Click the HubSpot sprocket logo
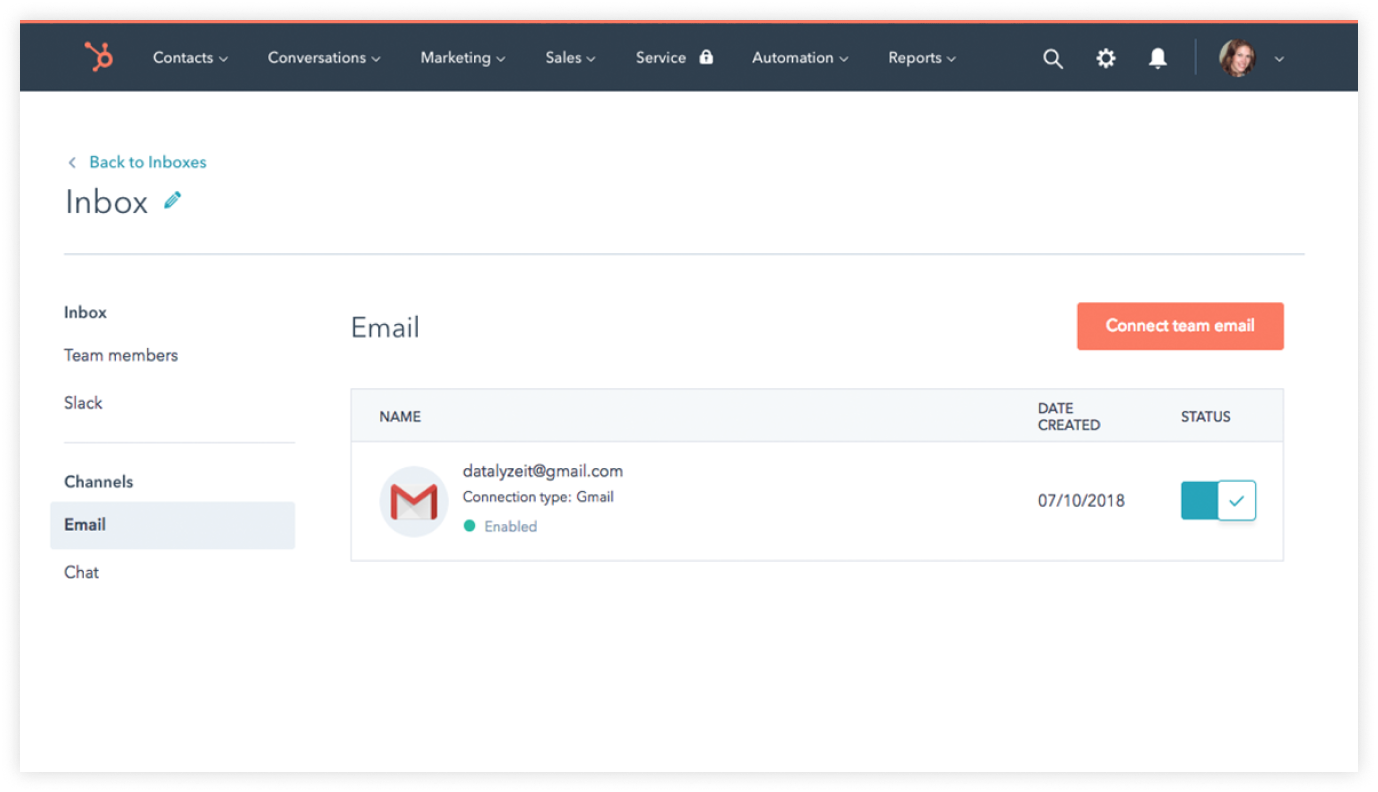 pyautogui.click(x=98, y=58)
